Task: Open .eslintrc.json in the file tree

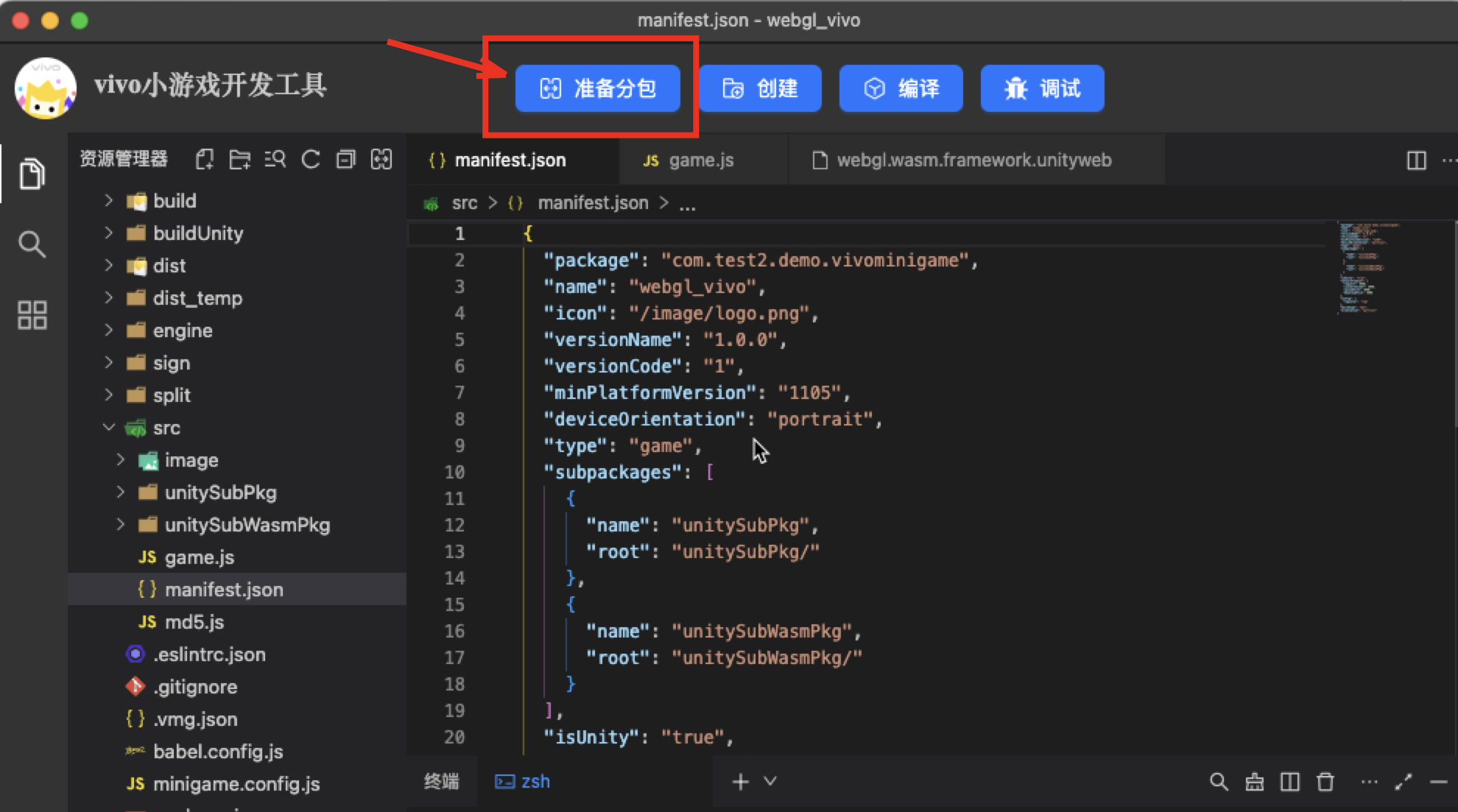Action: (237, 654)
